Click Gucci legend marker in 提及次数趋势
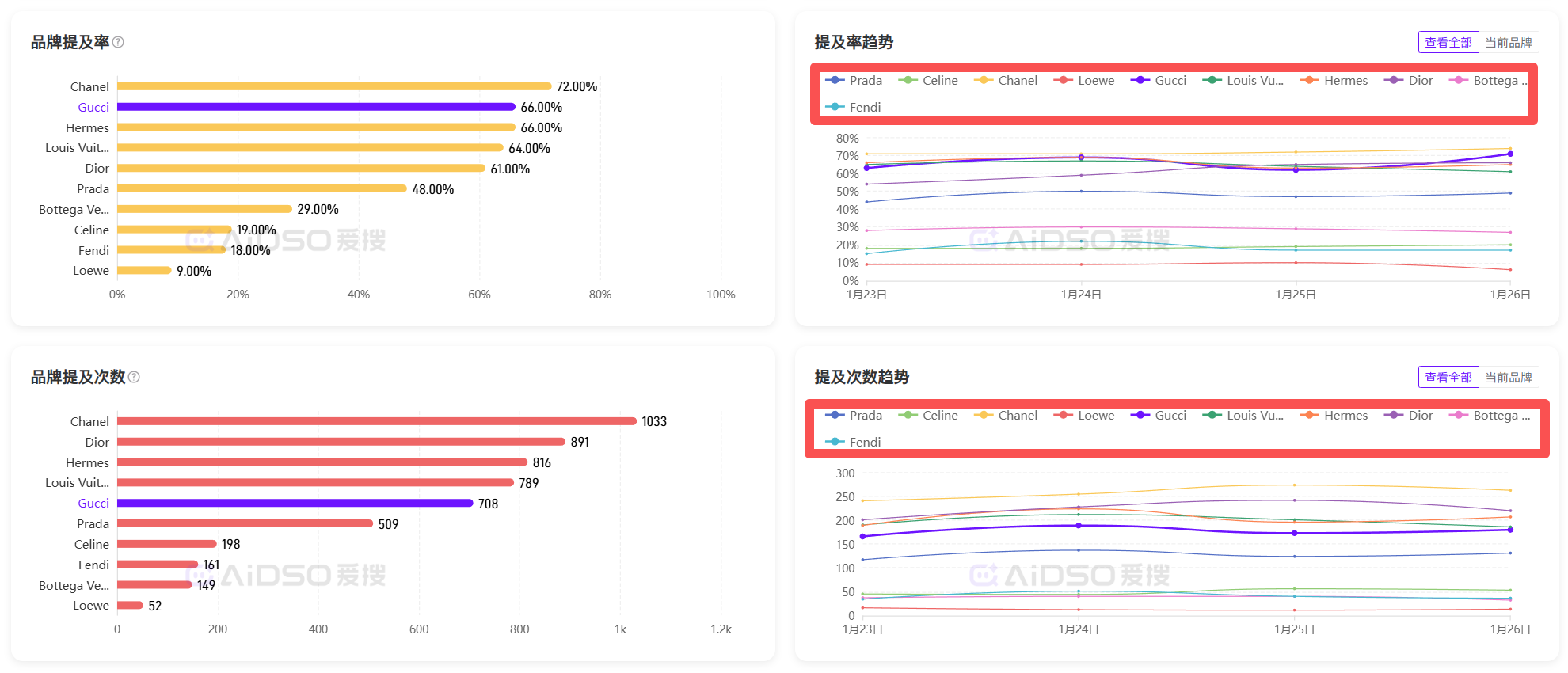The width and height of the screenshot is (1568, 673). [x=1140, y=415]
